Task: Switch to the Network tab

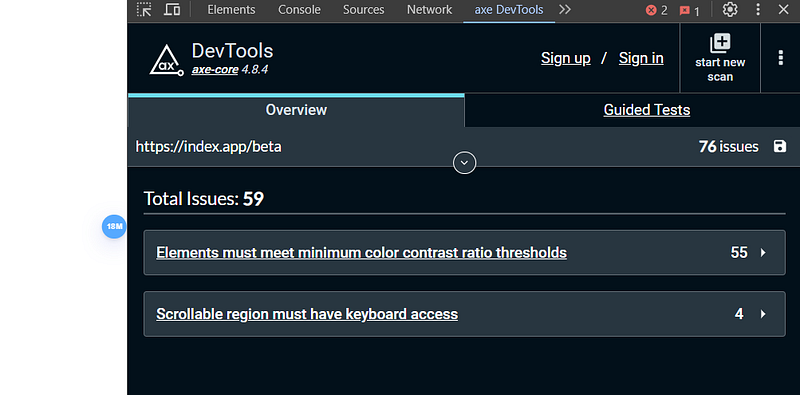Action: [x=430, y=10]
